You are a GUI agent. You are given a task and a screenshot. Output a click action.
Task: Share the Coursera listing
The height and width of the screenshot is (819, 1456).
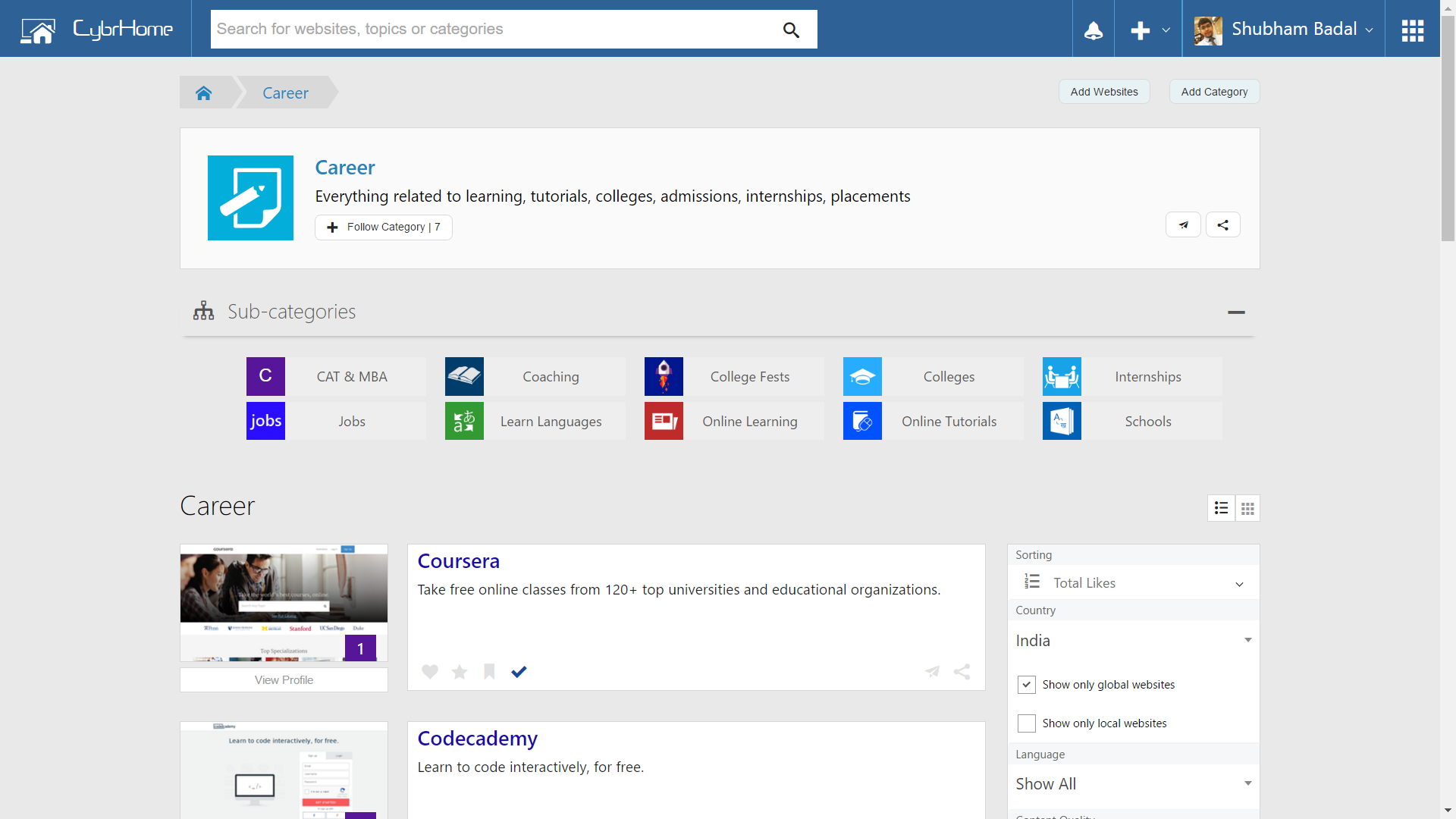[962, 671]
